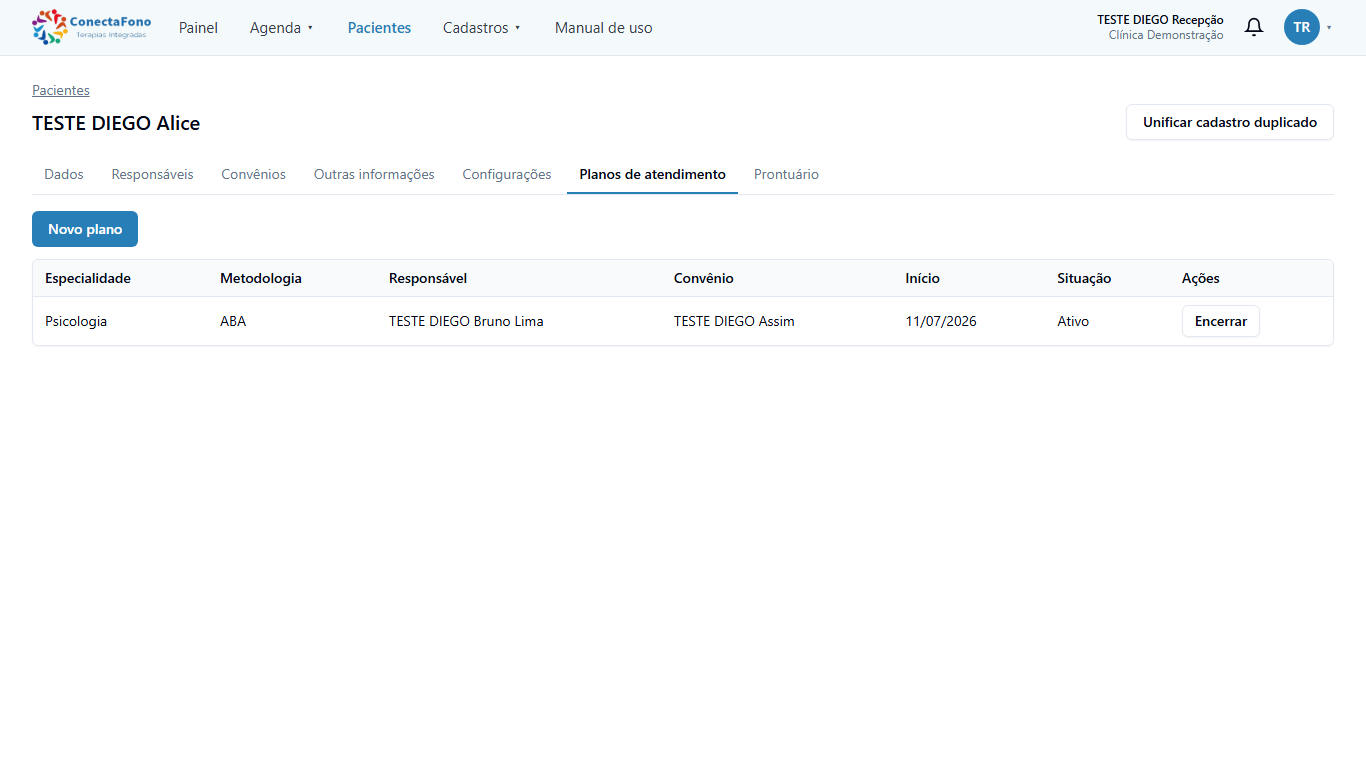Open the Outras informações tab
This screenshot has height=768, width=1366.
(374, 174)
